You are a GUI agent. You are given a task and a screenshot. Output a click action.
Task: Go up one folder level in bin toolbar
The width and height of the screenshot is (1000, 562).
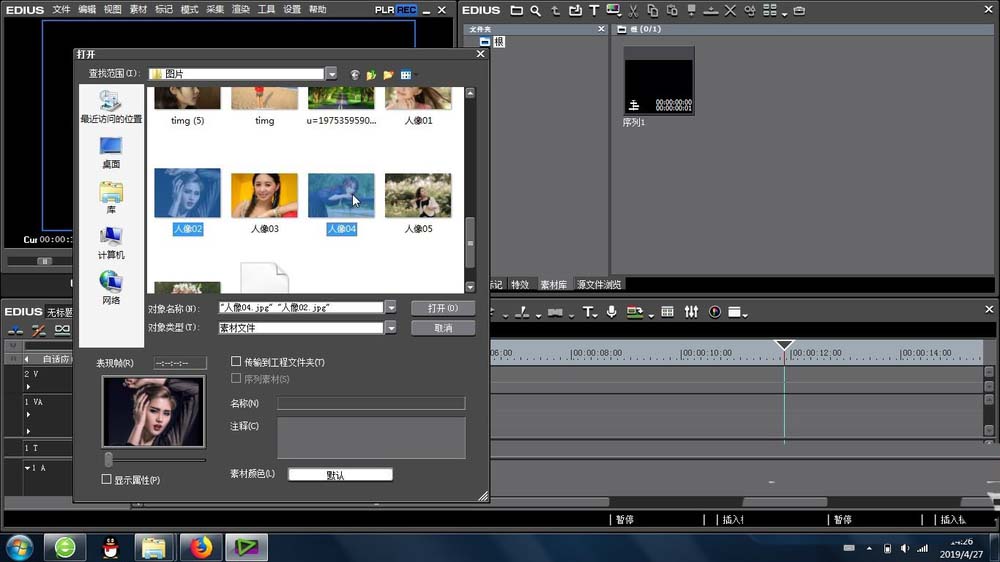555,10
